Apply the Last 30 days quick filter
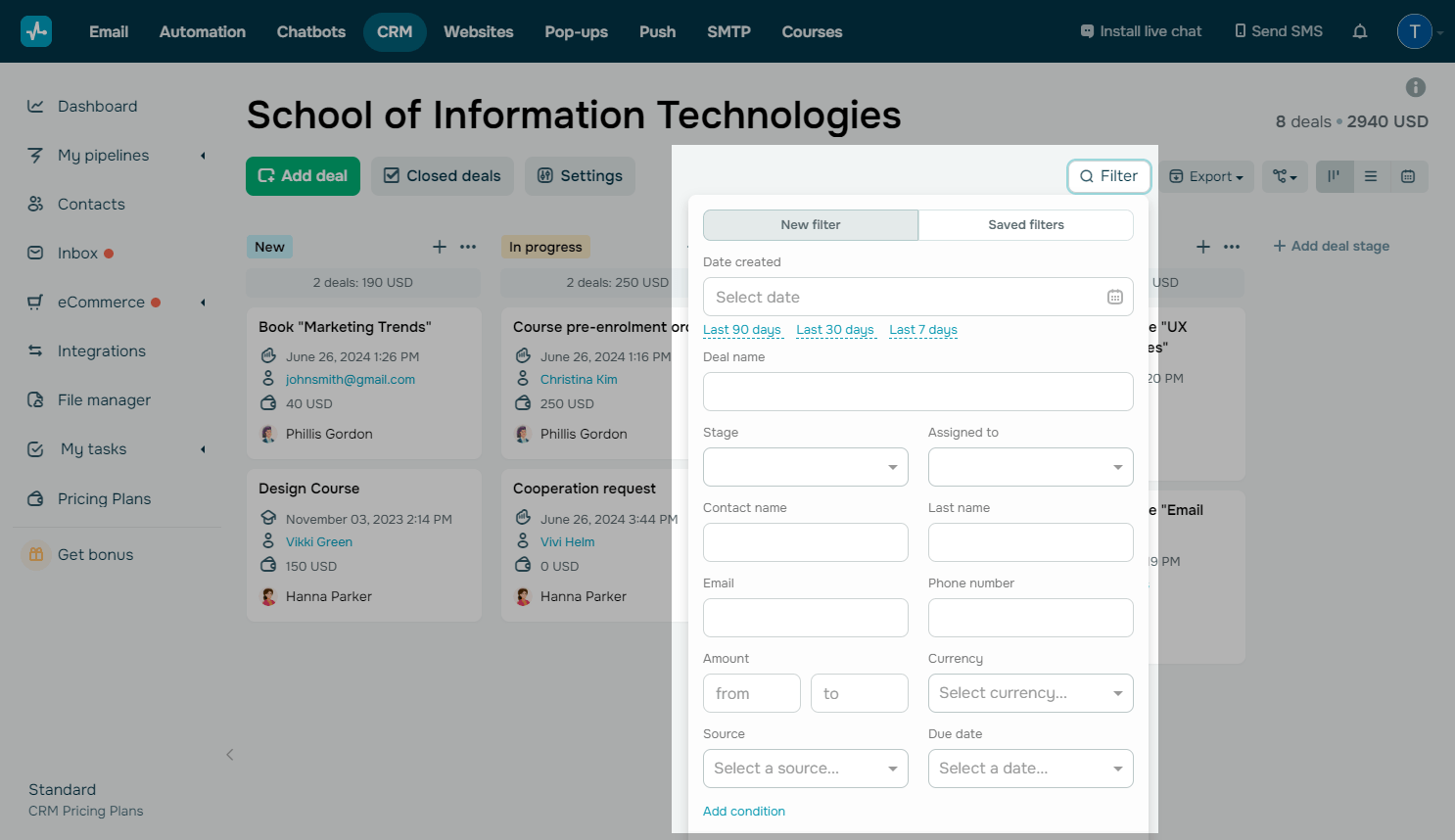The width and height of the screenshot is (1455, 840). [834, 330]
